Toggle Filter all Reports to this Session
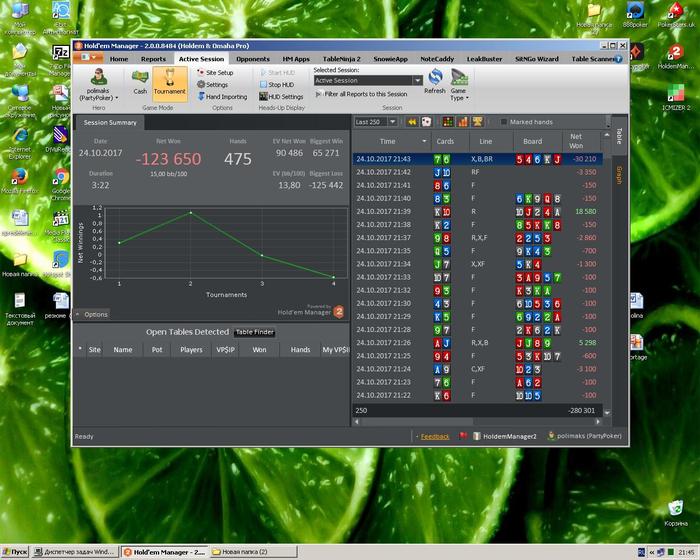 click(x=361, y=94)
